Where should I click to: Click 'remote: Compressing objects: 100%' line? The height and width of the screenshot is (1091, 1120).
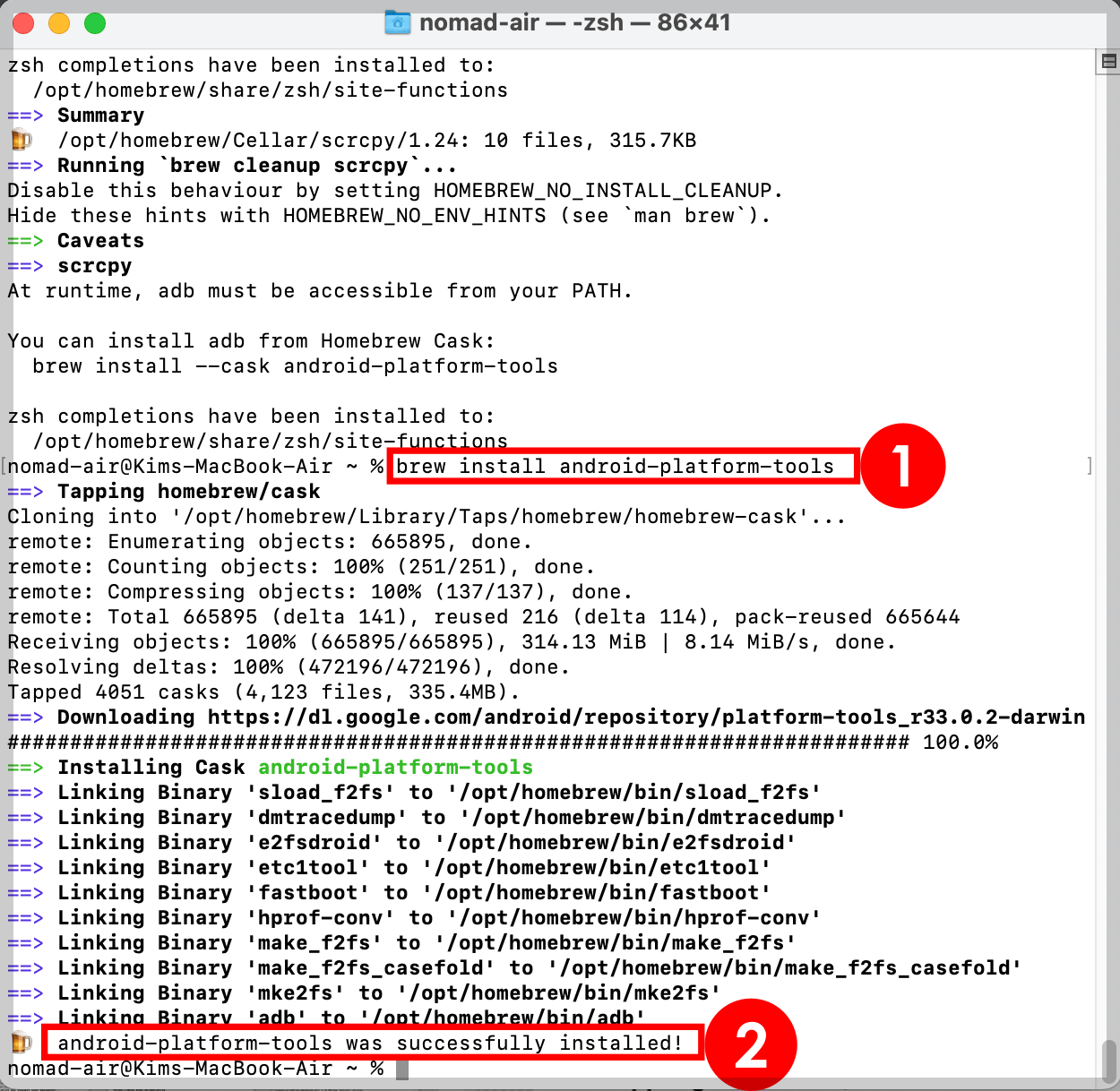(320, 592)
